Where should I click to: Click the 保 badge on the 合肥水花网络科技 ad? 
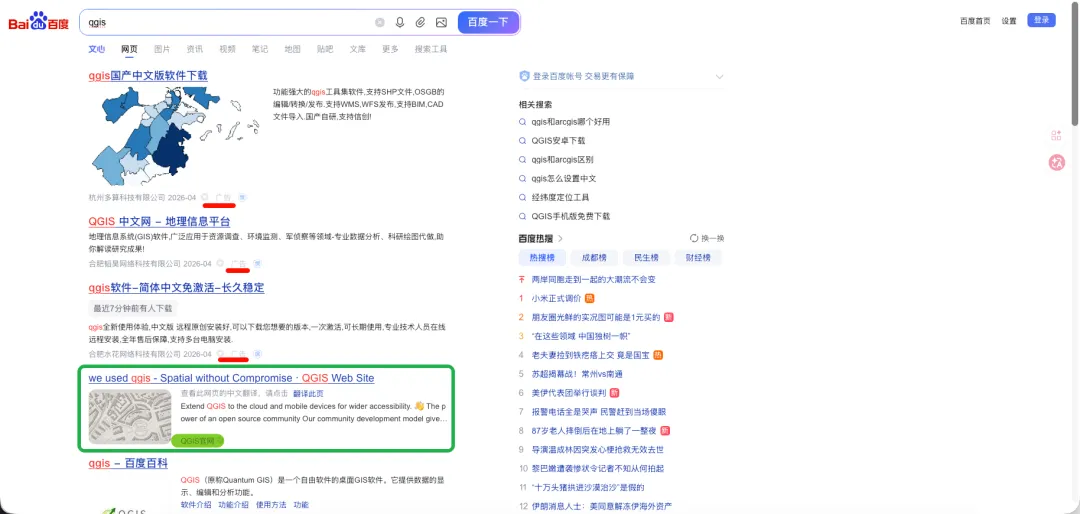(258, 353)
